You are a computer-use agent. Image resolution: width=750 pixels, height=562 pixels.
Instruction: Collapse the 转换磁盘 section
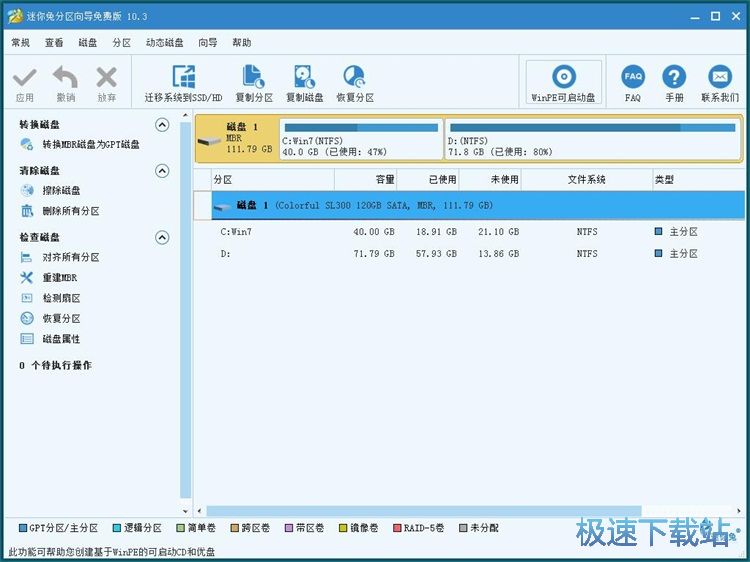click(x=162, y=125)
